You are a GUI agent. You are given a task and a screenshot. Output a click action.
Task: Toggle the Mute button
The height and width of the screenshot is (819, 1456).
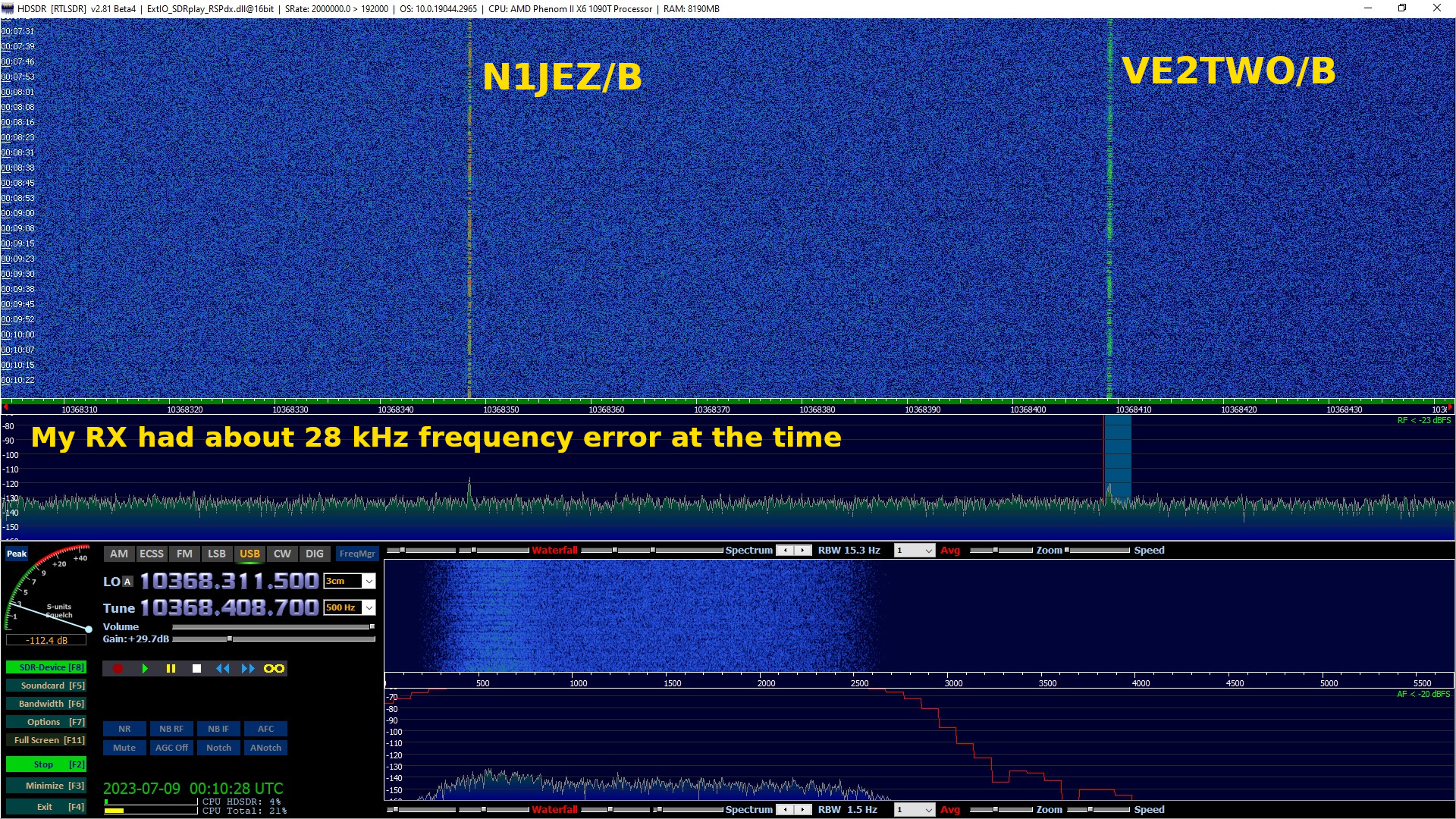[x=124, y=748]
